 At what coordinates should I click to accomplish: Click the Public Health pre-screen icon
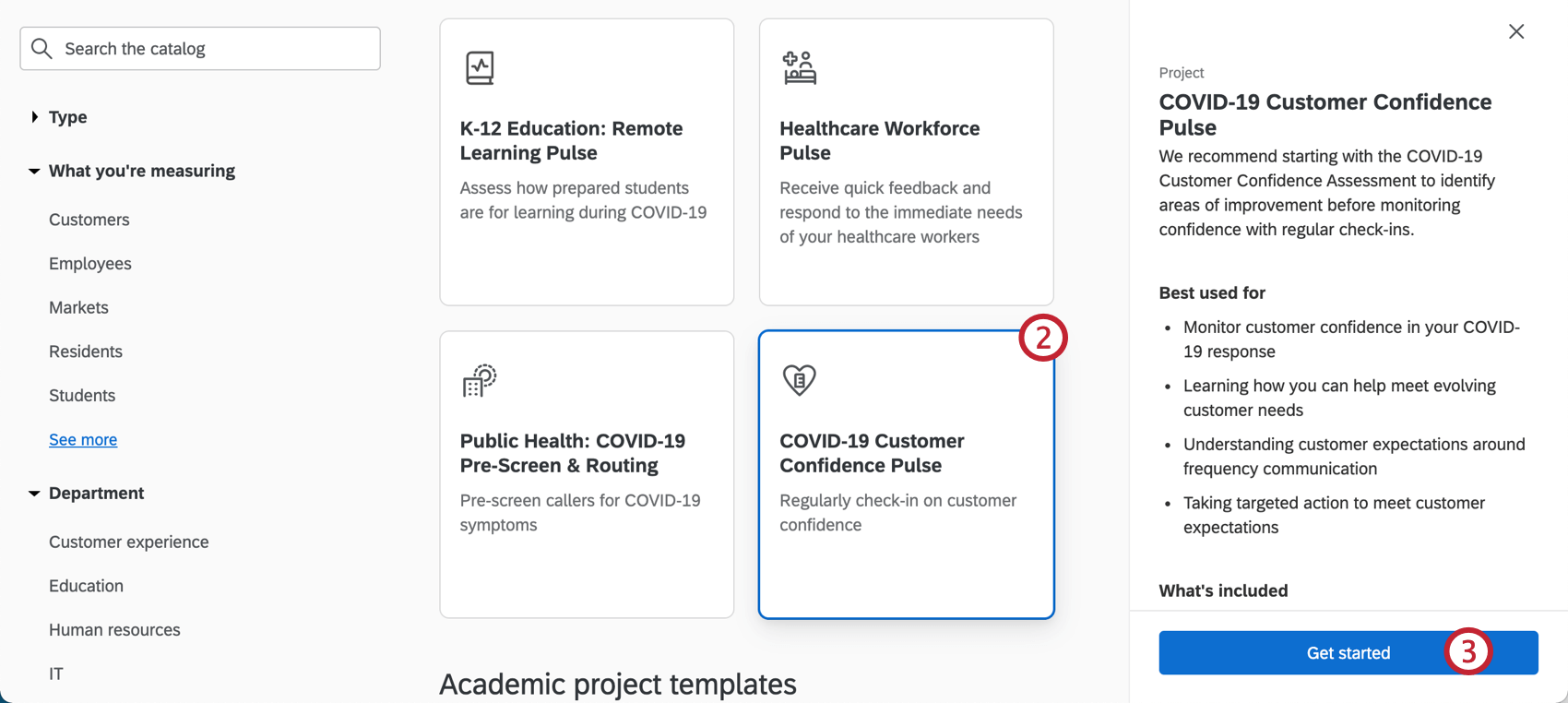pos(479,379)
